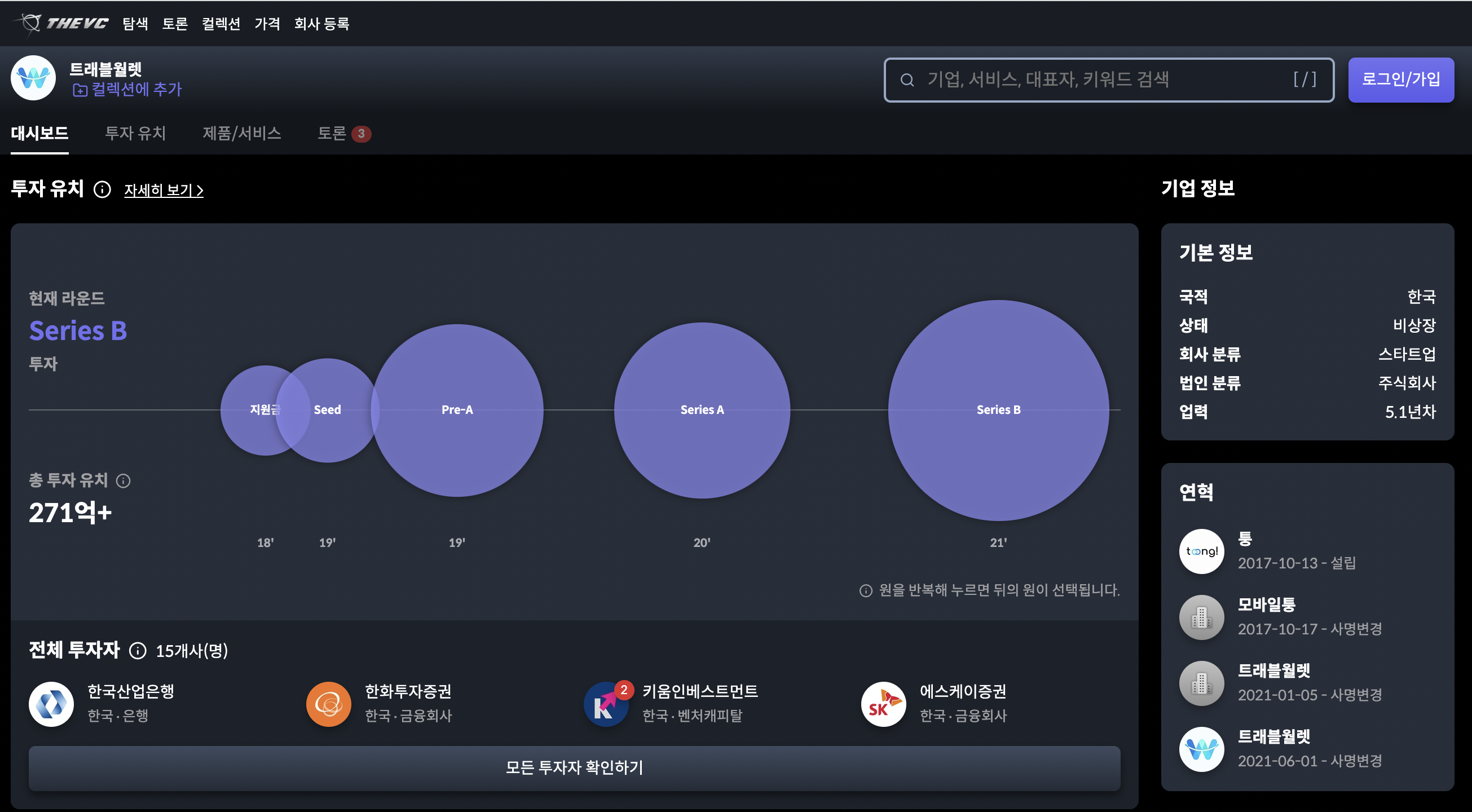Select the Pre-A round circle

(457, 411)
